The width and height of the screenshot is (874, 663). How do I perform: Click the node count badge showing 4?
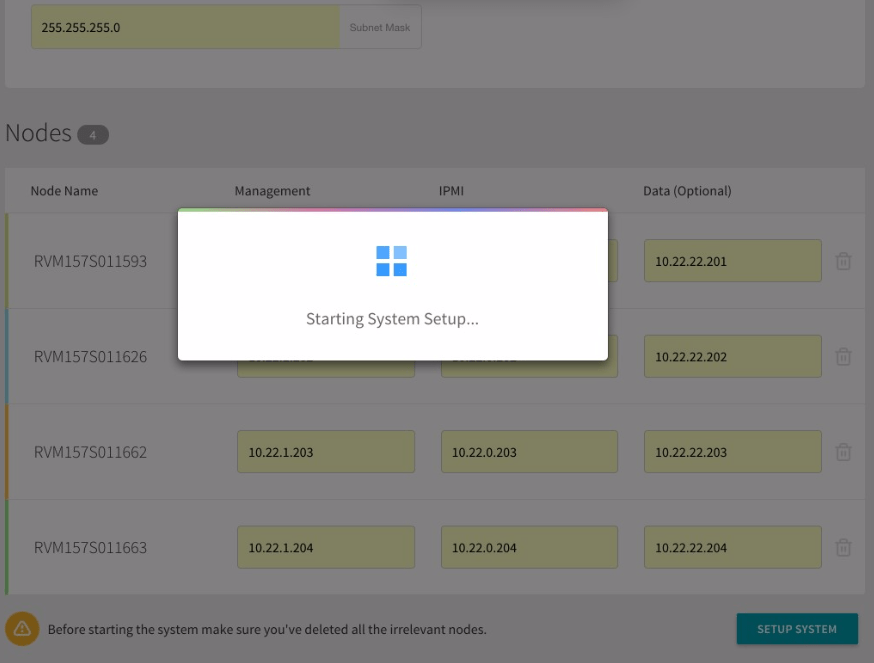coord(92,133)
